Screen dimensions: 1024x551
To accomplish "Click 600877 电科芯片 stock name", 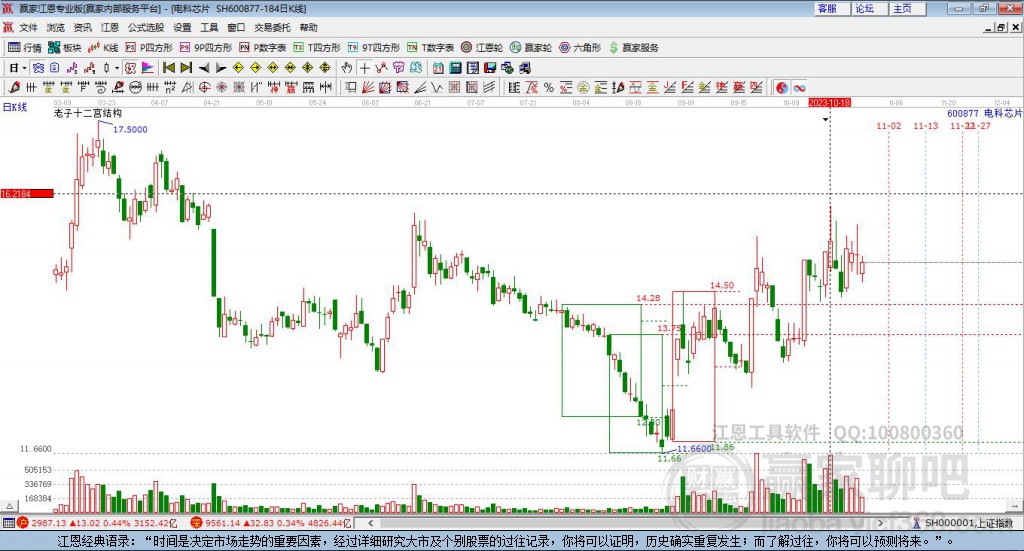I will pyautogui.click(x=984, y=113).
